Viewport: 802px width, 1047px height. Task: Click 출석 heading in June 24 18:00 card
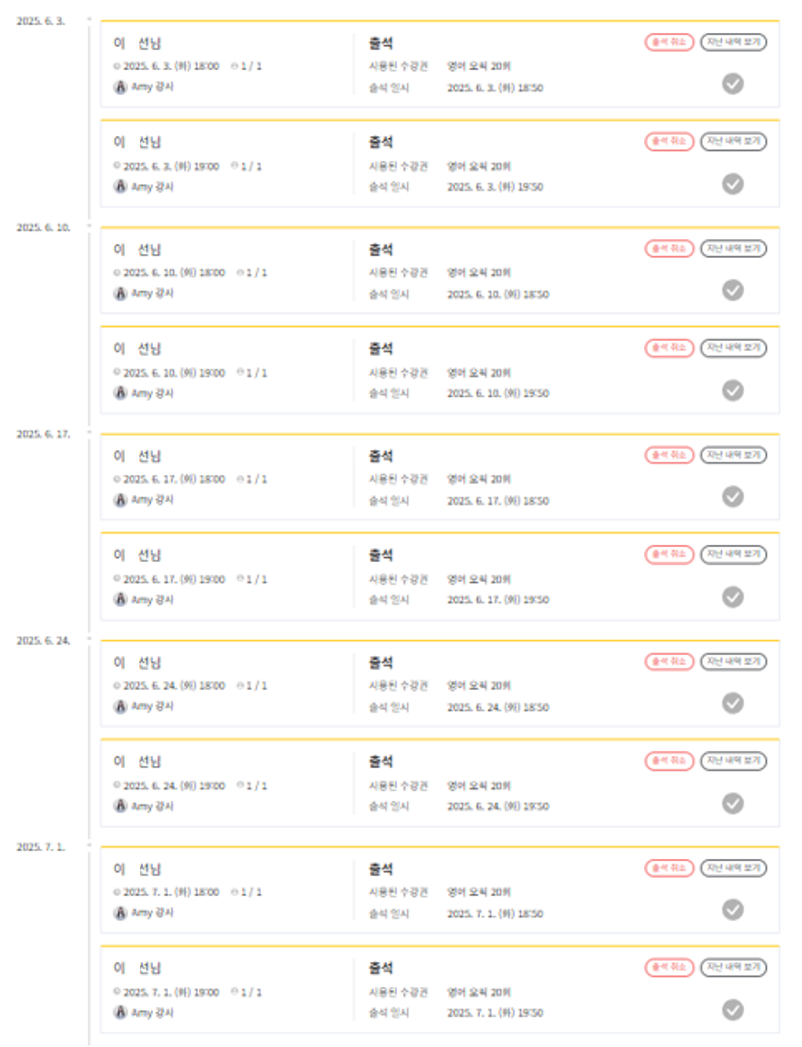tap(381, 663)
